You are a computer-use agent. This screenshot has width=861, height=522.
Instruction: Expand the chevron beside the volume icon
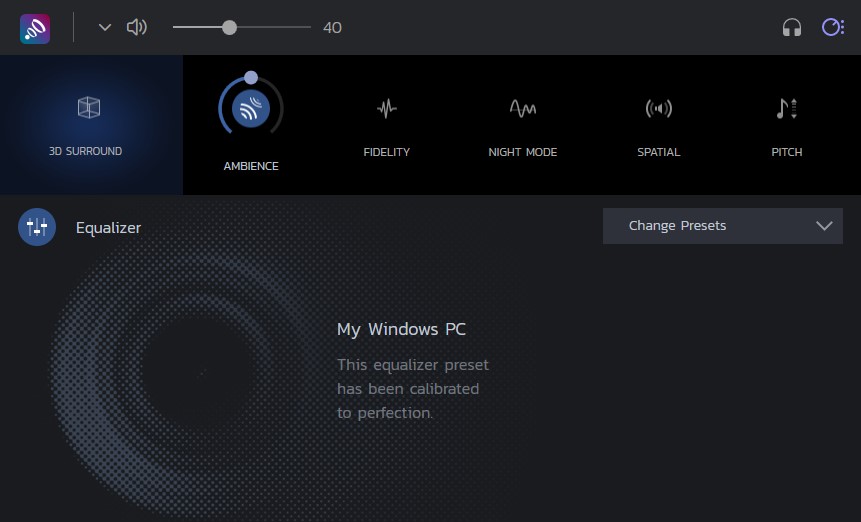coord(105,28)
